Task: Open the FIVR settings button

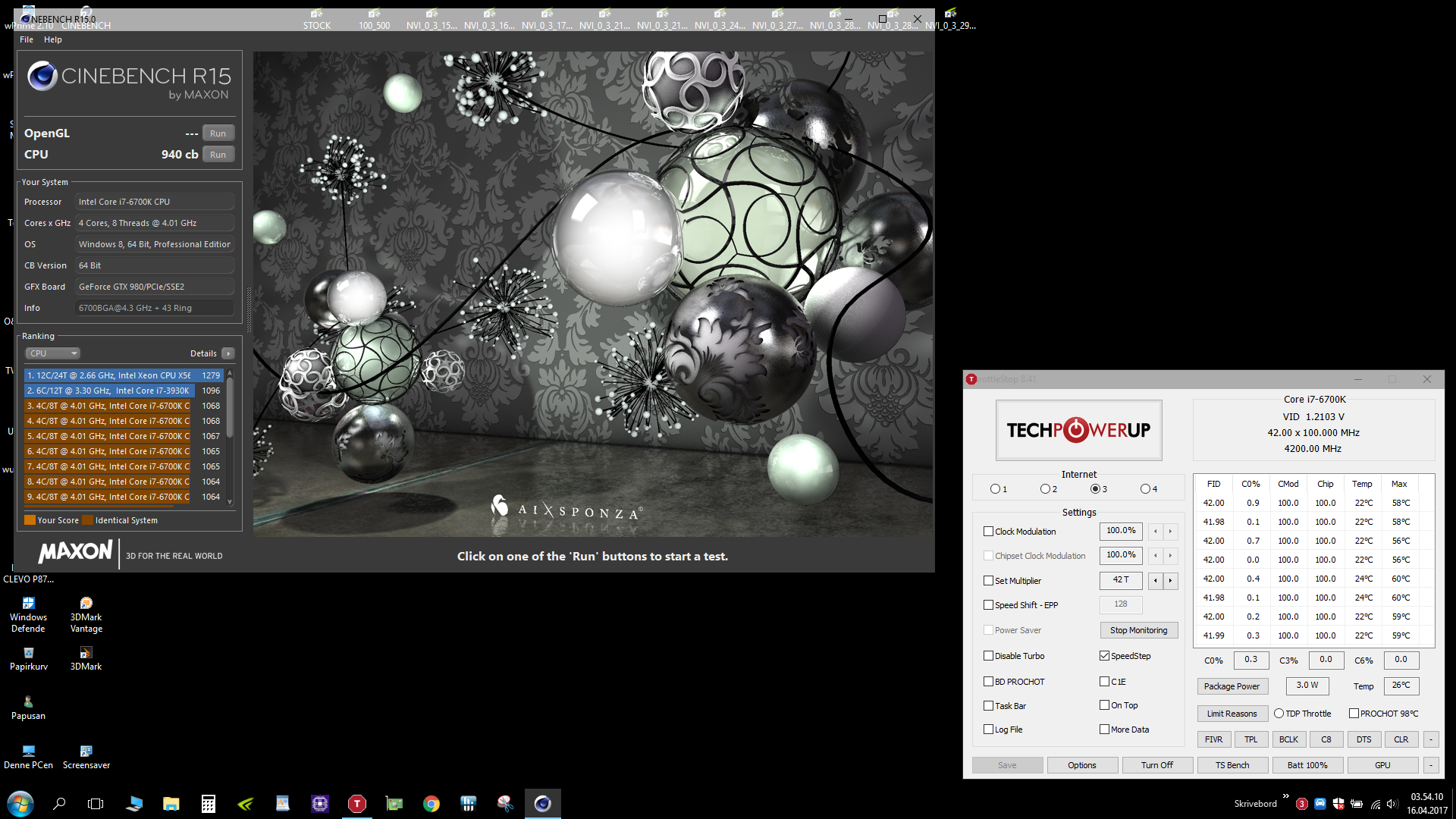Action: (1213, 739)
